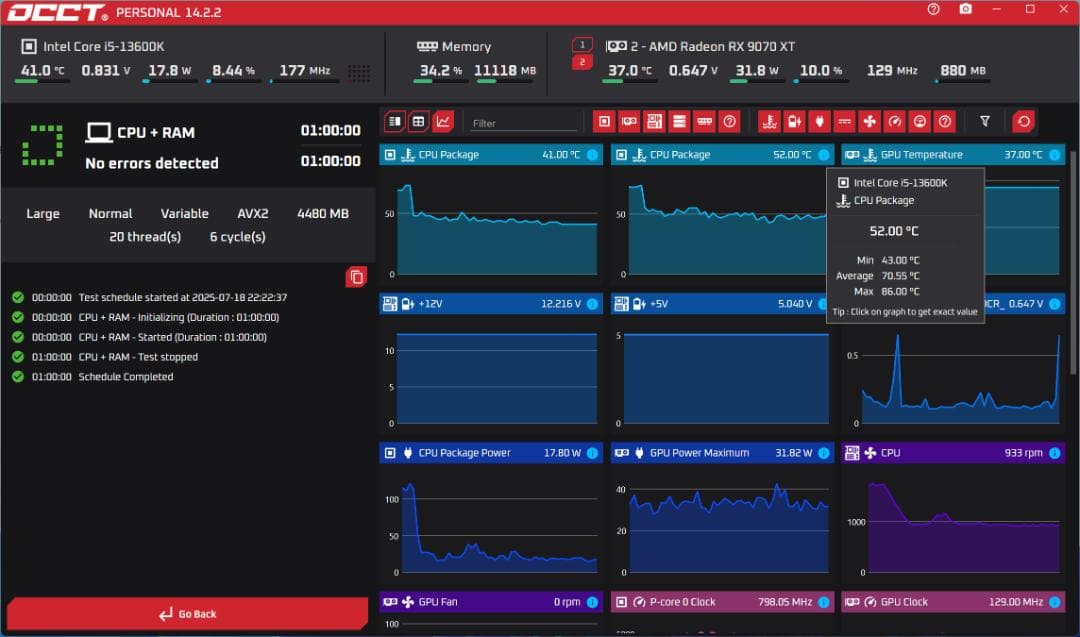Copy the test log with clipboard icon
1080x637 pixels.
pos(356,277)
